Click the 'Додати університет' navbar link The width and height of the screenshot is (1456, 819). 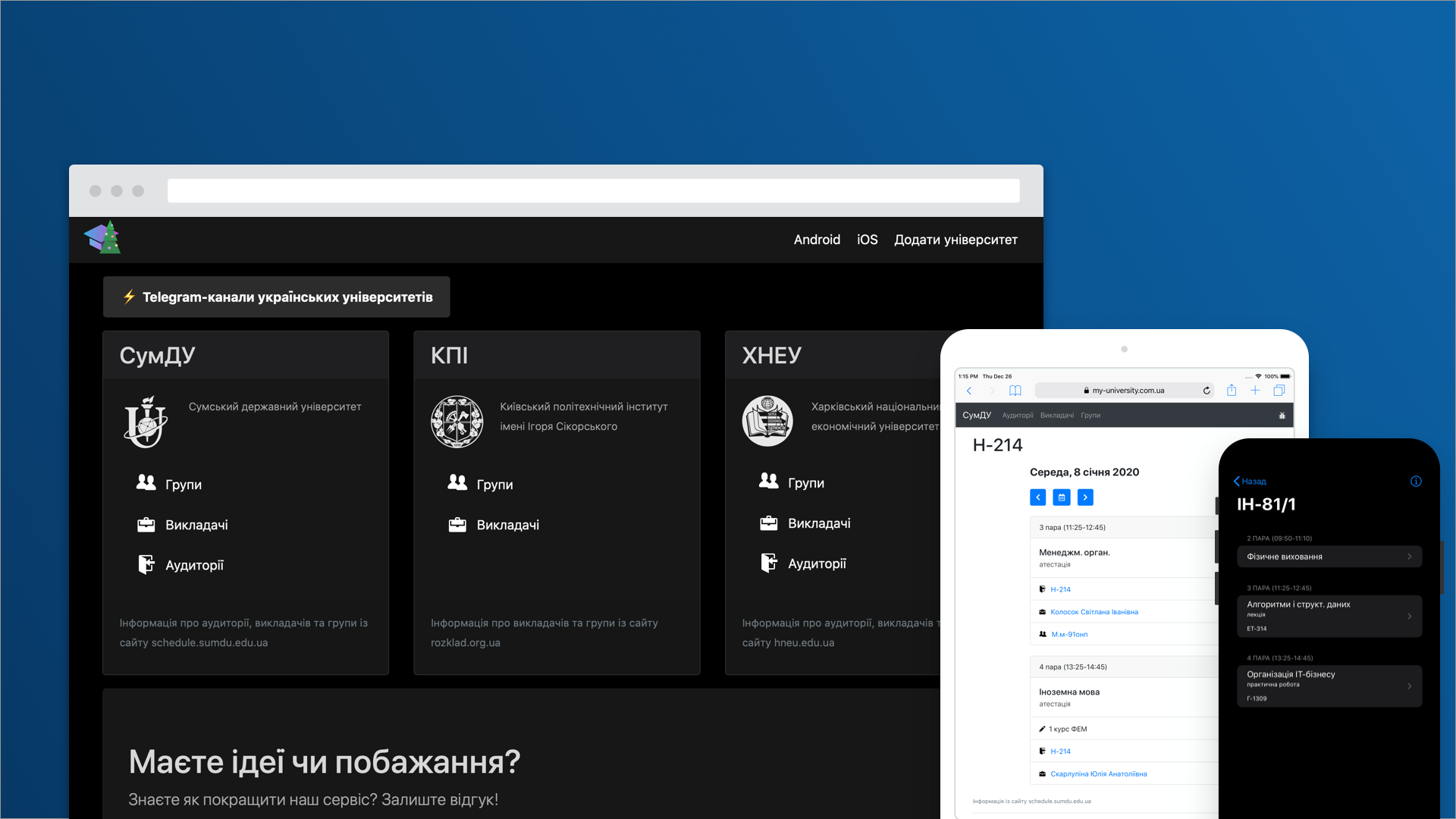coord(955,240)
